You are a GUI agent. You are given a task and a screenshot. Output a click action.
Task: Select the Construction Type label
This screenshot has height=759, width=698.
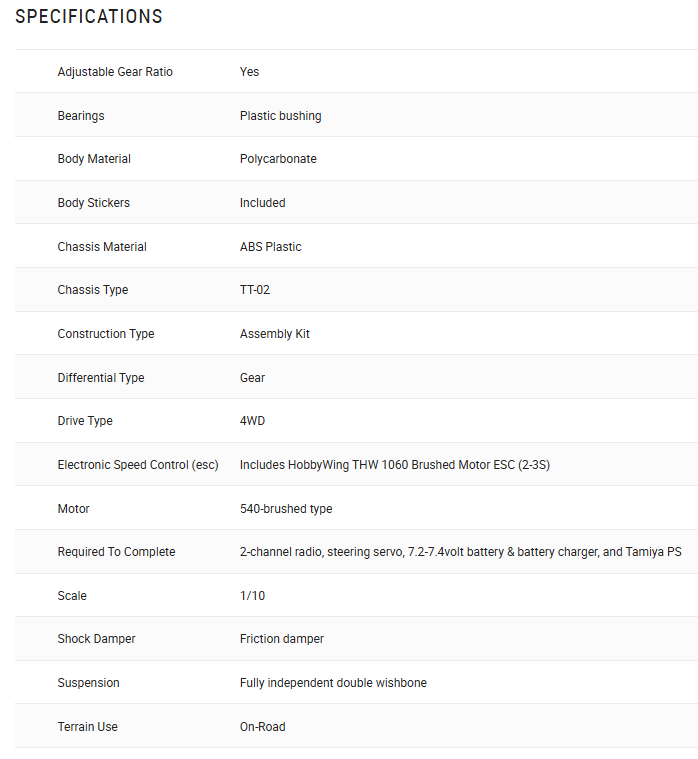point(106,334)
